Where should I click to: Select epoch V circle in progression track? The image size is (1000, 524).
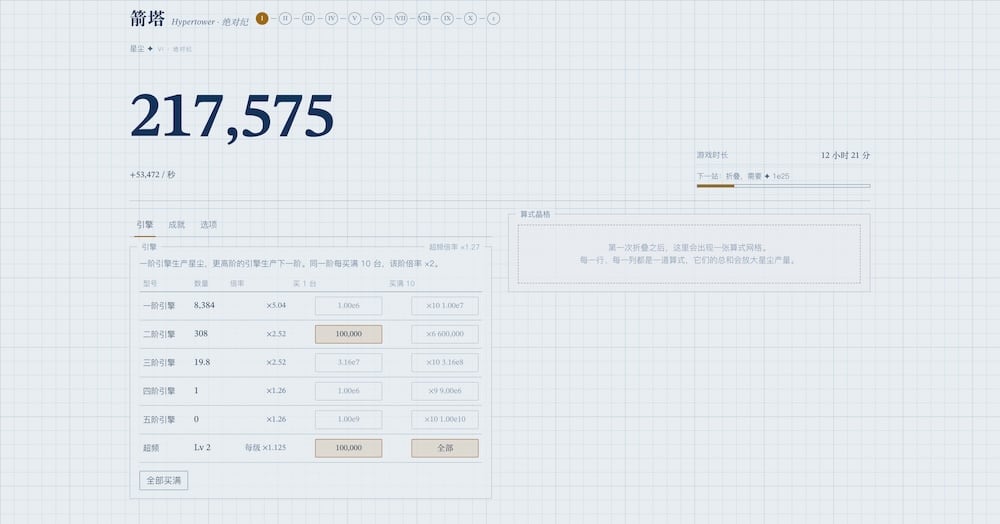pos(355,18)
